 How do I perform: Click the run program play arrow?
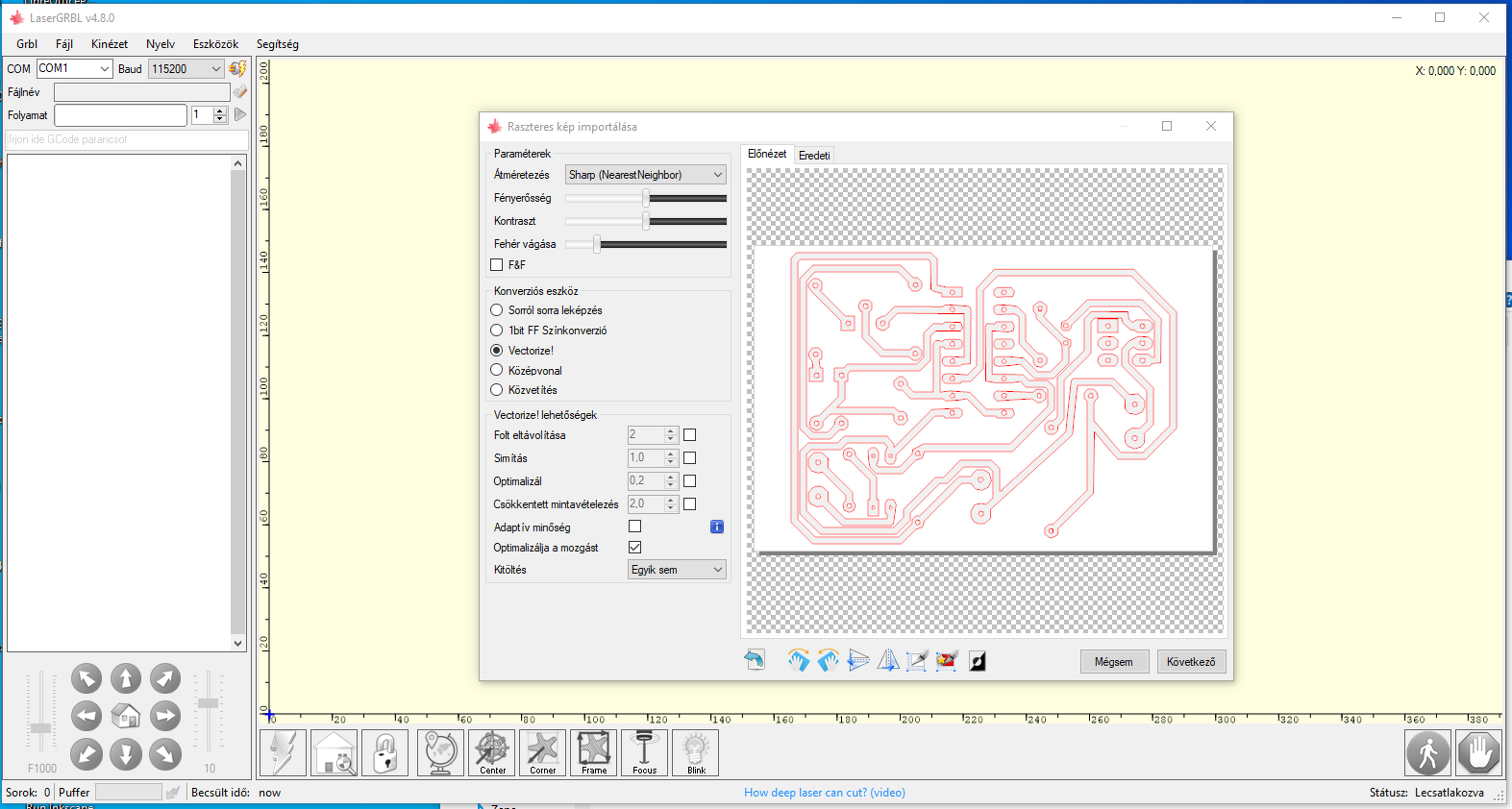pos(239,114)
